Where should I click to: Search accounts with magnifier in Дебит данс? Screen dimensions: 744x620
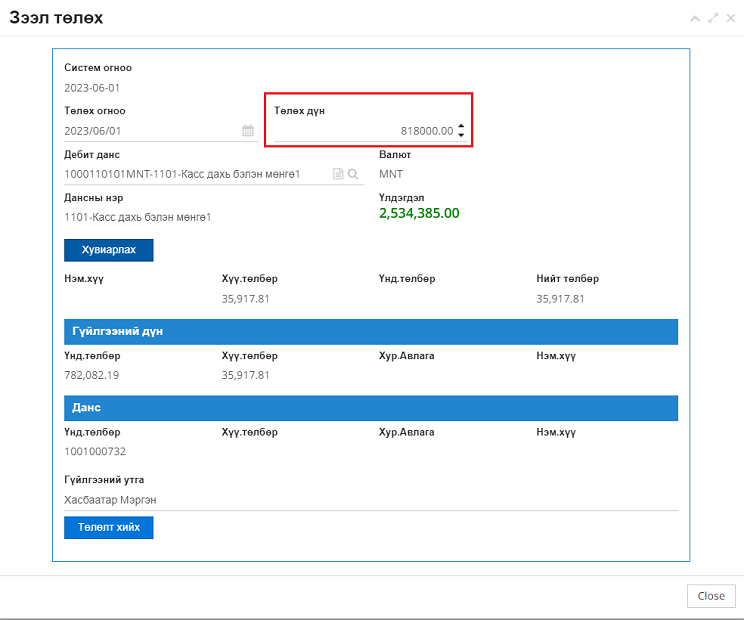point(353,174)
